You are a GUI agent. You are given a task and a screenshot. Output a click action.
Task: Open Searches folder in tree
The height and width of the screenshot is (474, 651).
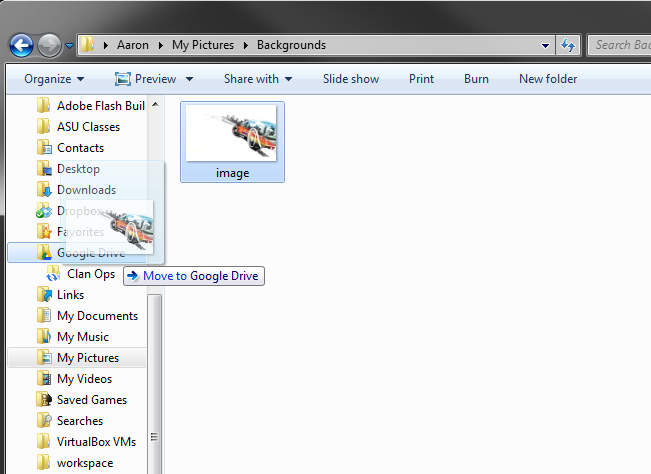[x=80, y=421]
